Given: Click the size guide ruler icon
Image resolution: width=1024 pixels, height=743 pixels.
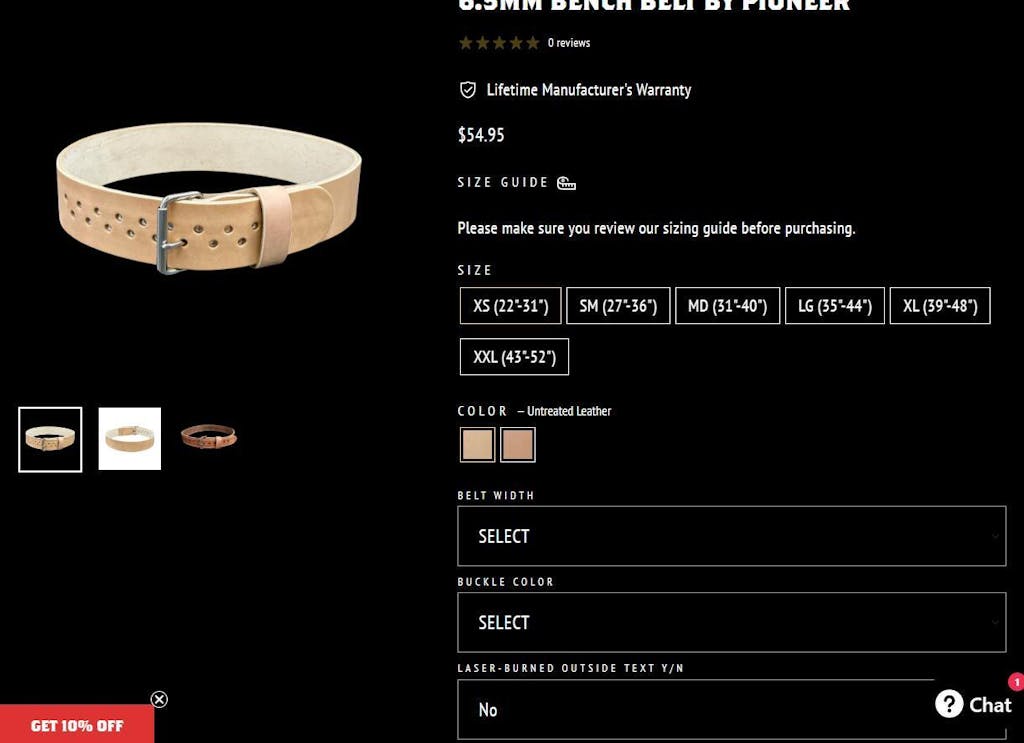Looking at the screenshot, I should (566, 183).
